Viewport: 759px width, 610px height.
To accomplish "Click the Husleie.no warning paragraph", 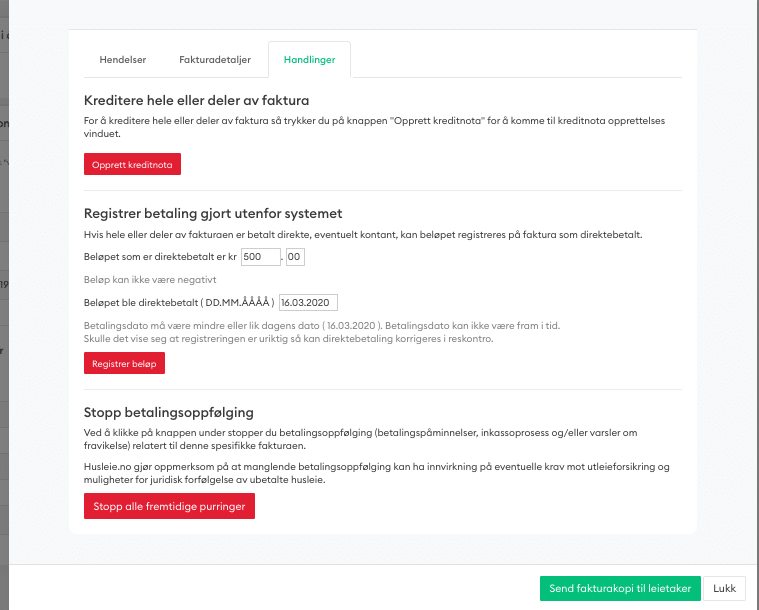I will tap(375, 473).
